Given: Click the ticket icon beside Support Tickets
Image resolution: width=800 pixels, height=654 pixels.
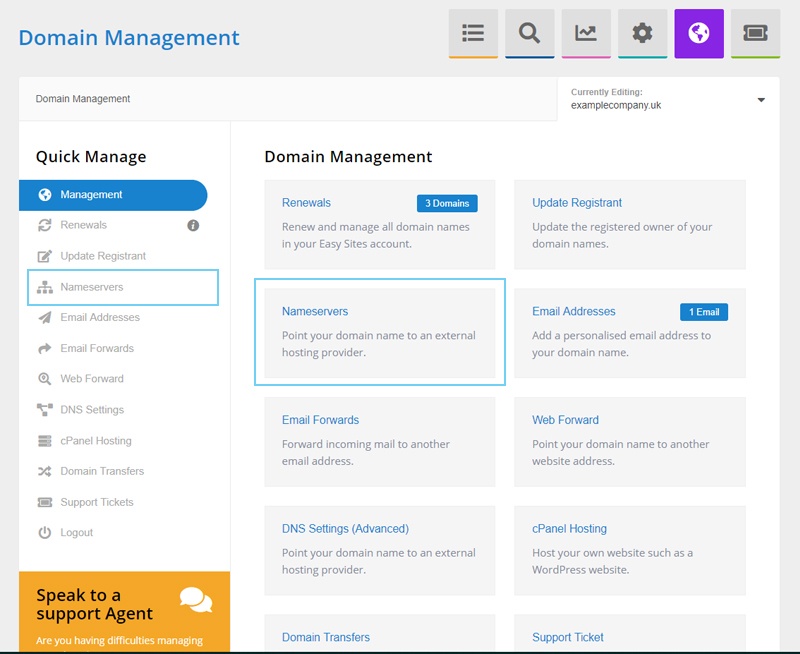Looking at the screenshot, I should coord(45,502).
